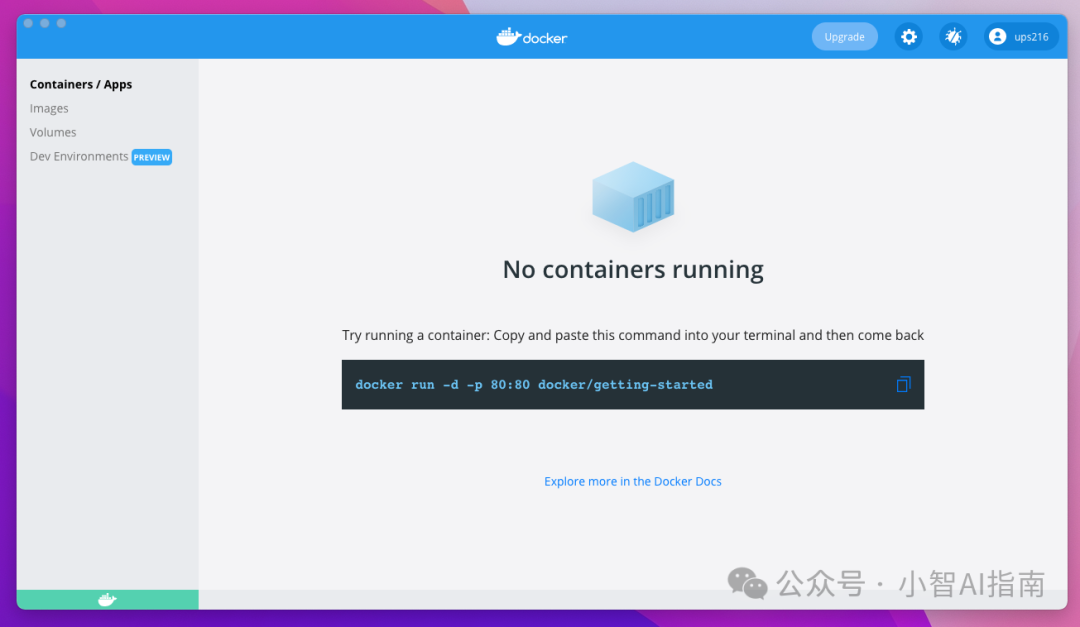Click the user avatar icon

coord(997,37)
